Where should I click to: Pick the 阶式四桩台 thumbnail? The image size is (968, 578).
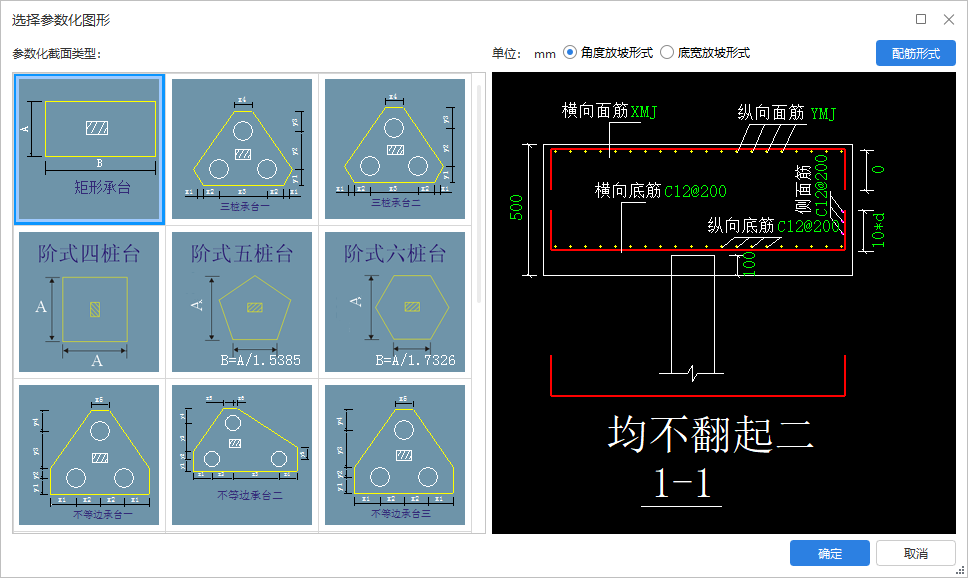(89, 302)
